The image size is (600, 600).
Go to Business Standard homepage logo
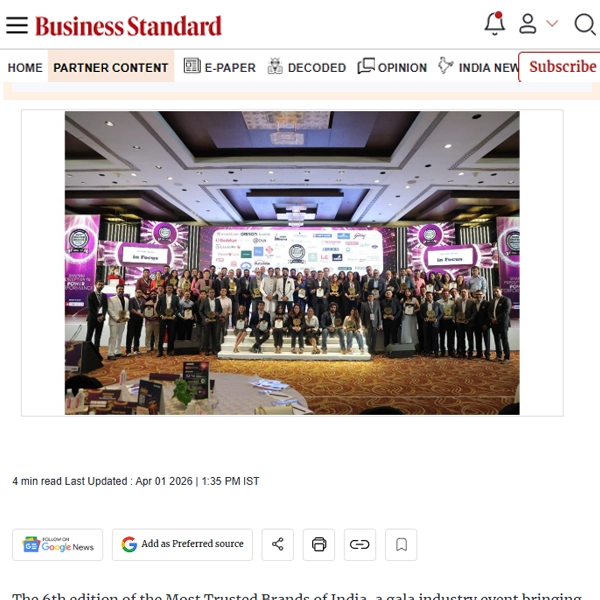tap(129, 26)
